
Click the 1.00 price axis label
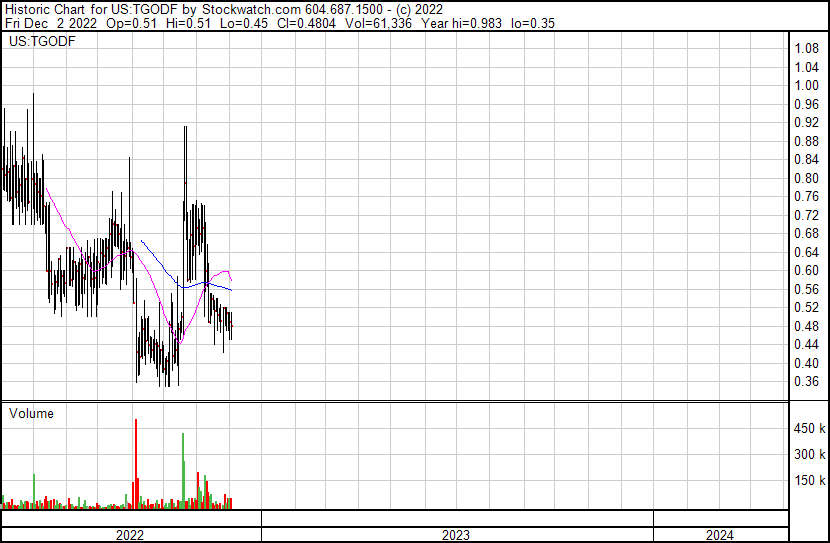tap(807, 85)
